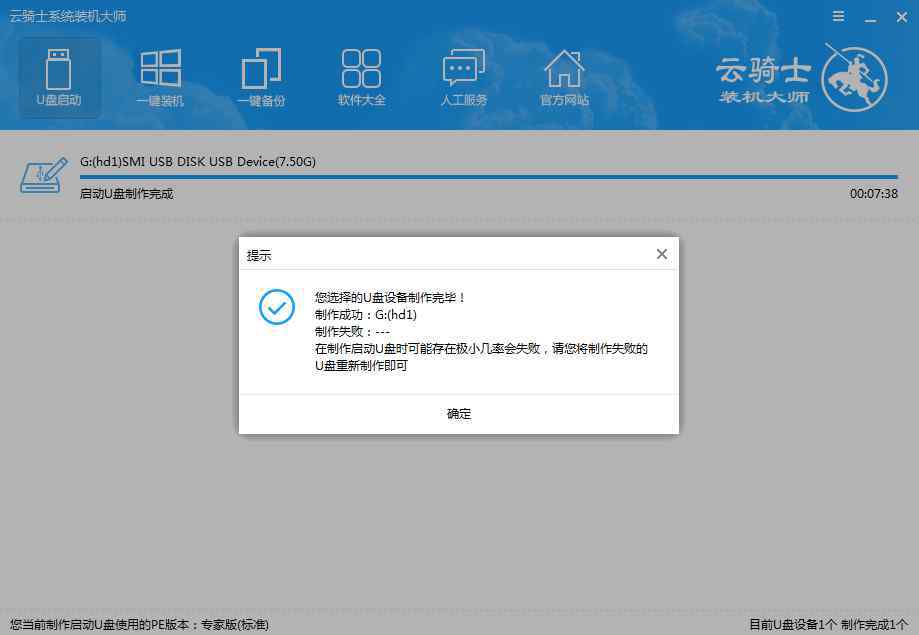Open the 一键备份 section
Image resolution: width=919 pixels, height=635 pixels.
tap(261, 78)
